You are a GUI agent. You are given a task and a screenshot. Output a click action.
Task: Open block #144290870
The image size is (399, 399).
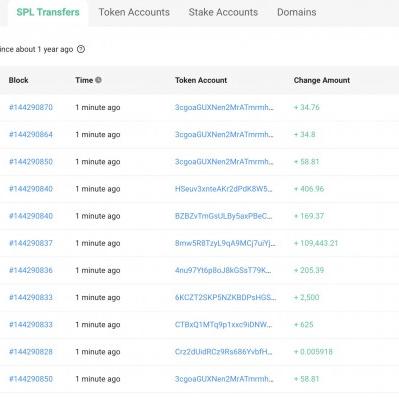click(31, 107)
